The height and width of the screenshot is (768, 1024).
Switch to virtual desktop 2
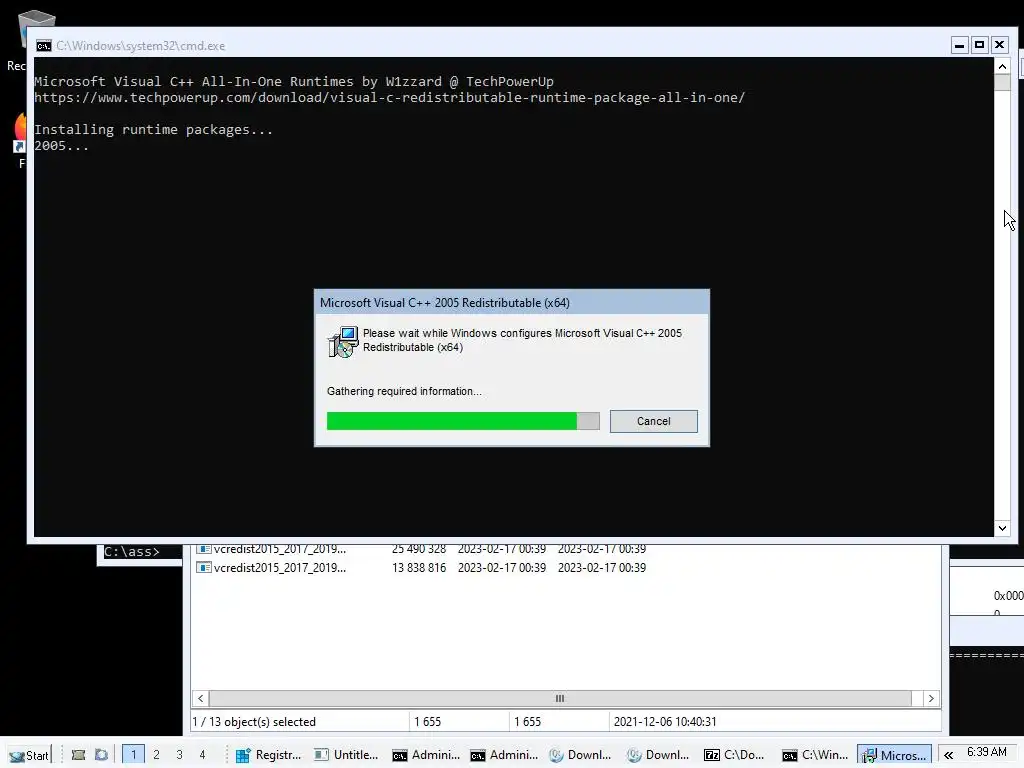[x=156, y=754]
